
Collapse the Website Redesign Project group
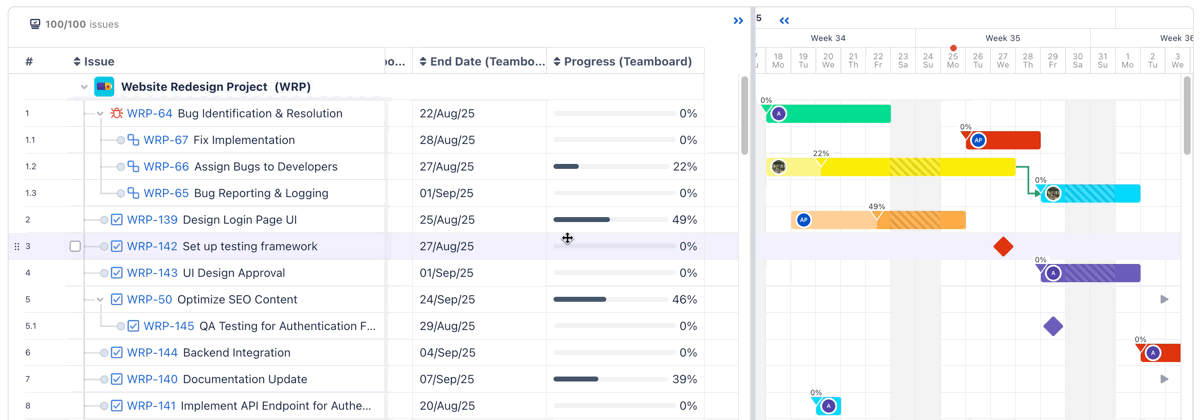[84, 87]
